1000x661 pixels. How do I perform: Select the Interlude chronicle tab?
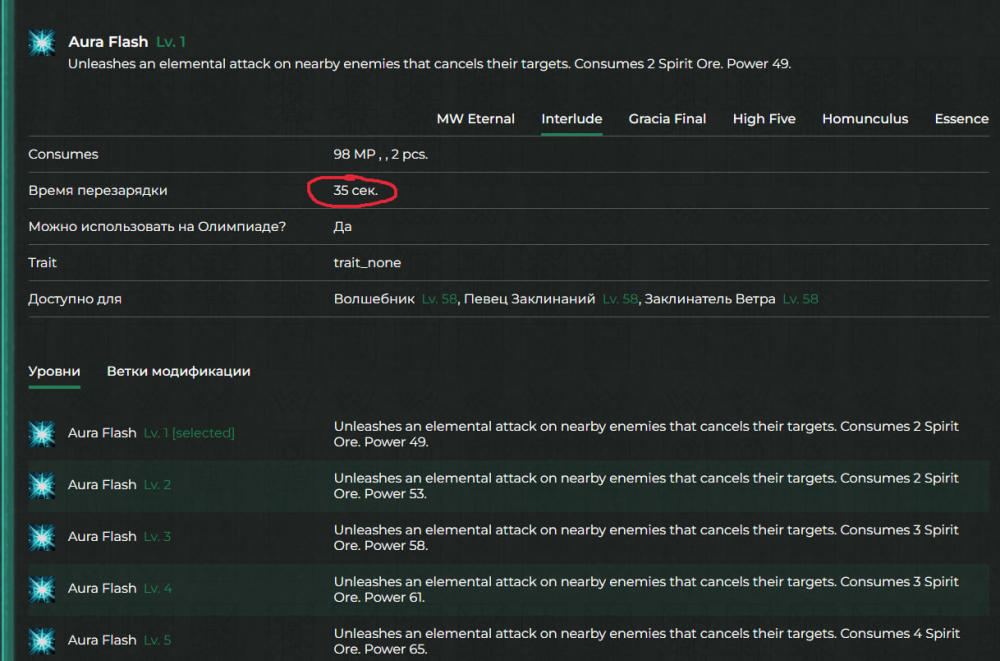571,119
